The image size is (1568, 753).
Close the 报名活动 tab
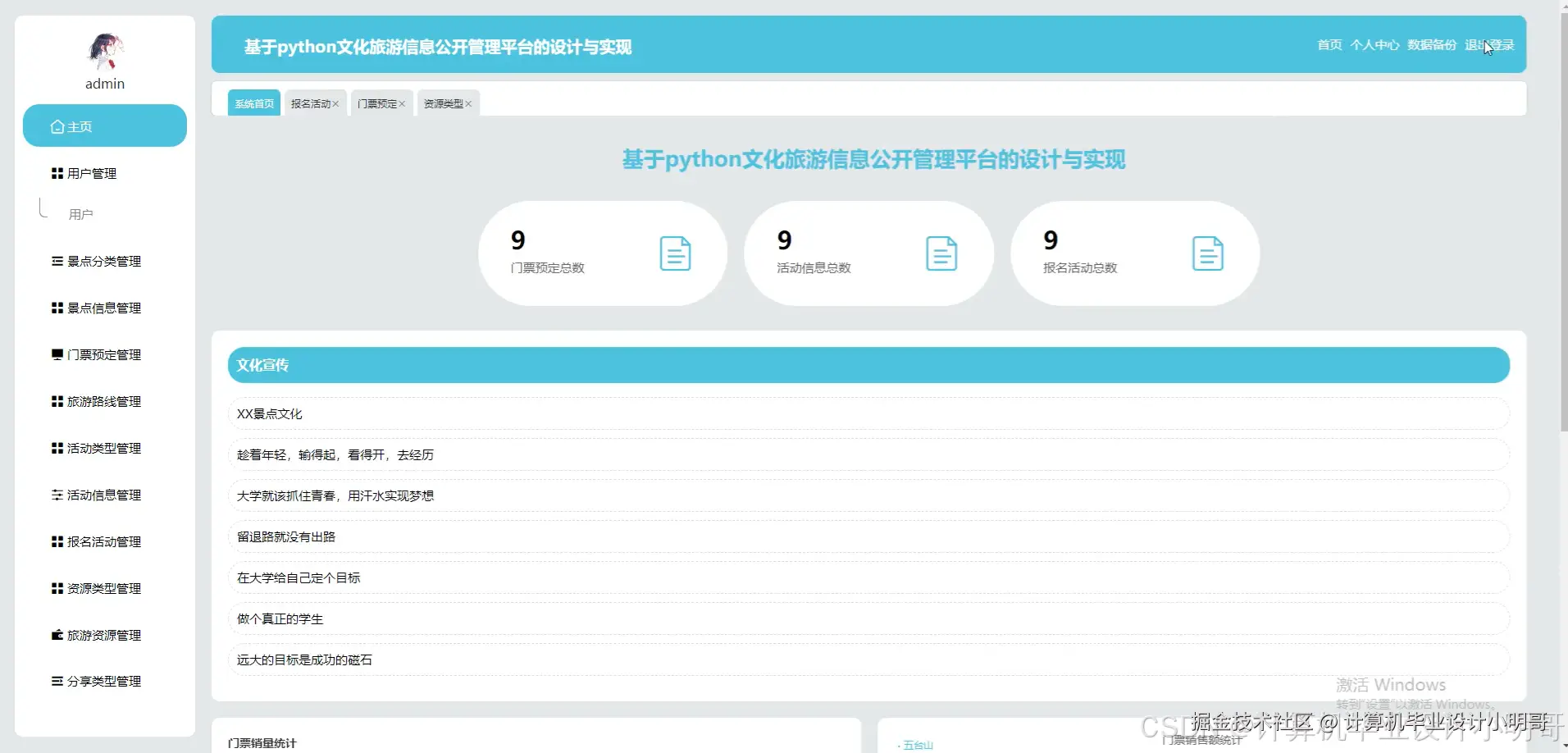(335, 104)
